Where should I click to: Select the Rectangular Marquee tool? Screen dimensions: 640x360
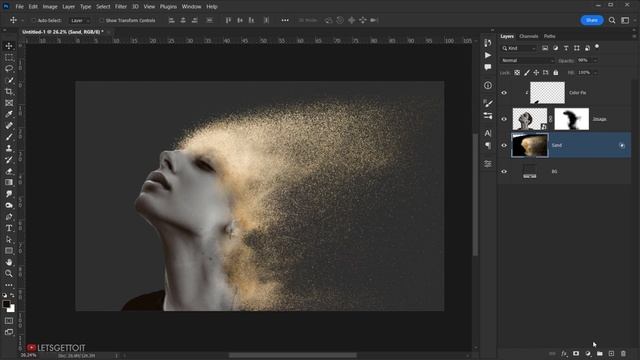click(x=9, y=57)
